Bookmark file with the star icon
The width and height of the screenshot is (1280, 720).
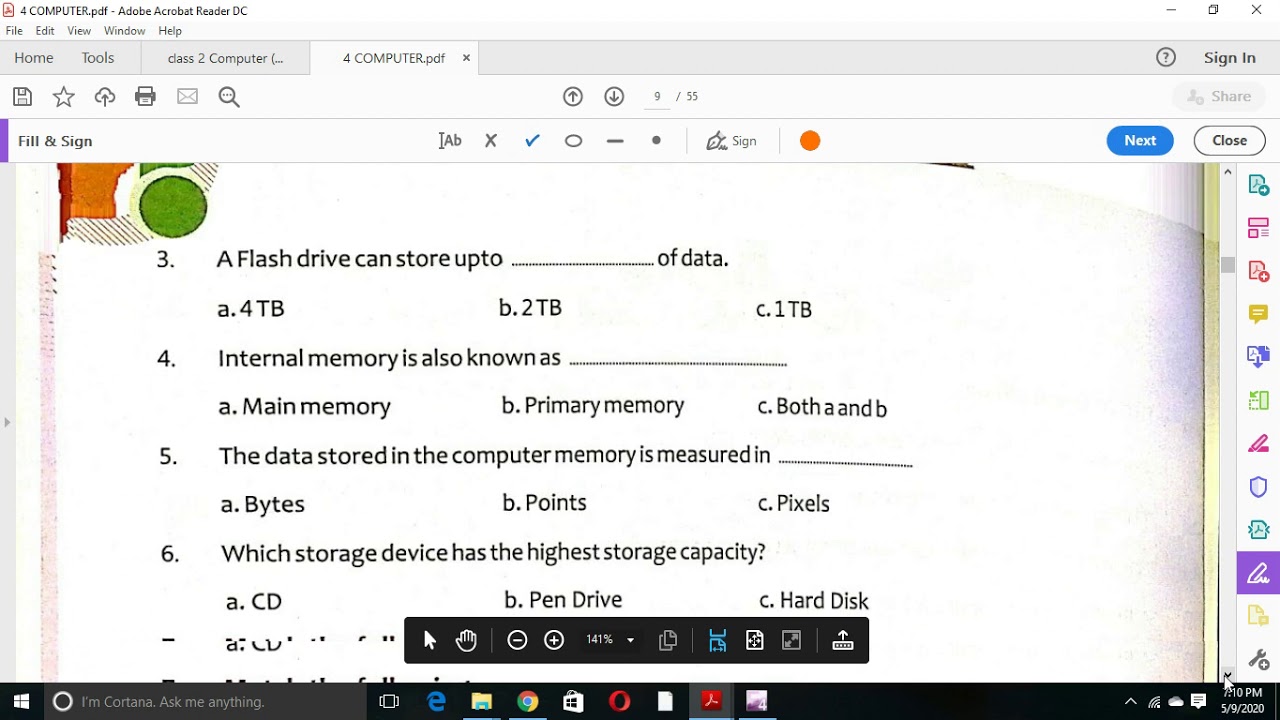tap(63, 96)
